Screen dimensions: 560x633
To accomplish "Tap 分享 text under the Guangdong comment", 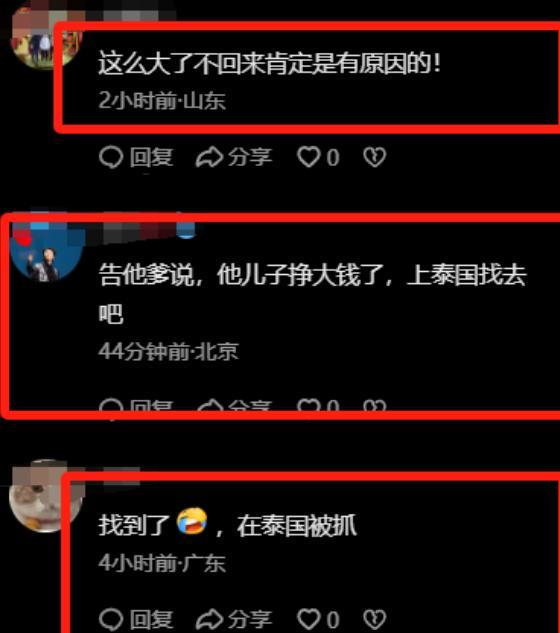I will (x=250, y=619).
